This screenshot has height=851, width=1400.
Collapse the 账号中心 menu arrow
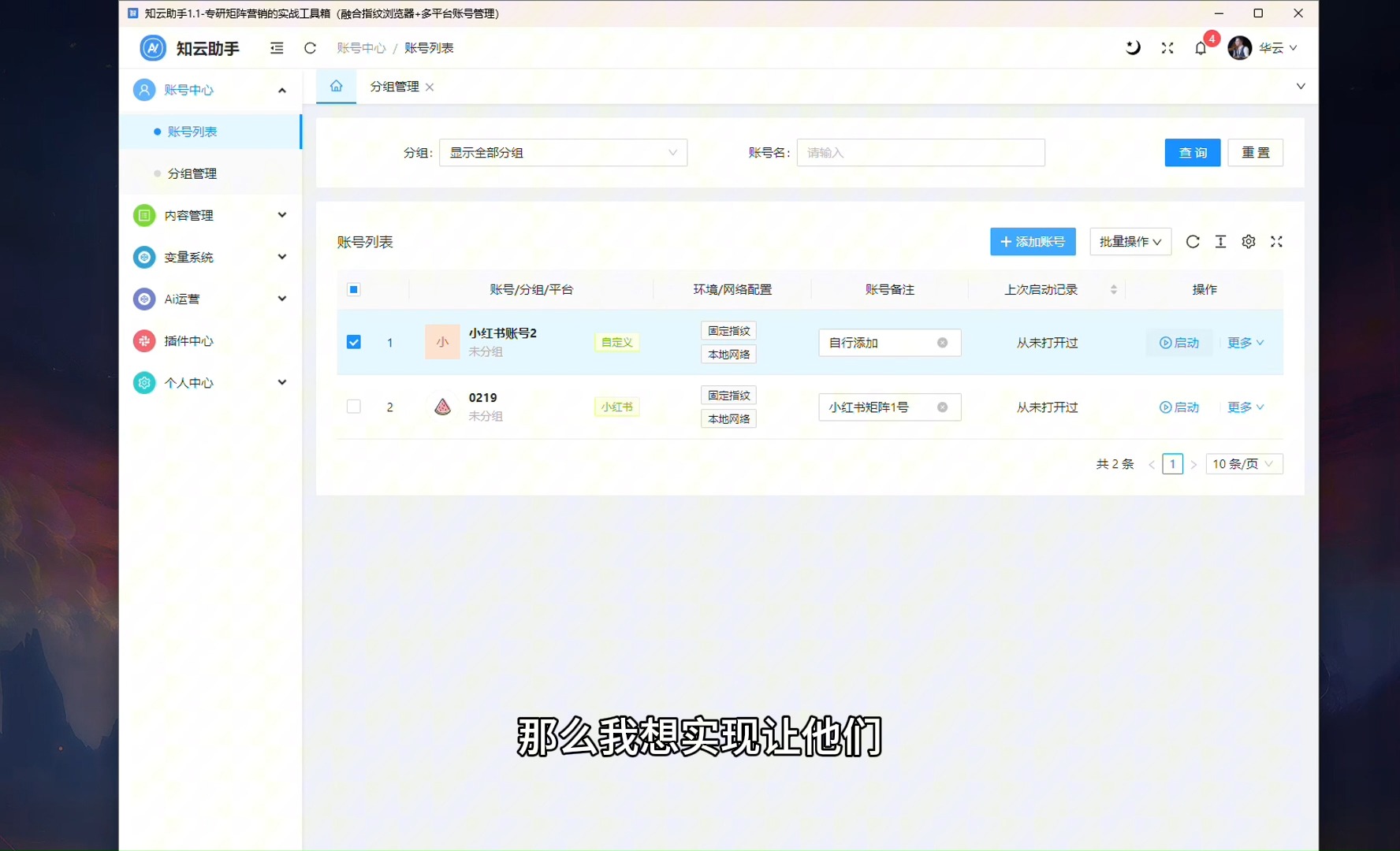coord(281,91)
